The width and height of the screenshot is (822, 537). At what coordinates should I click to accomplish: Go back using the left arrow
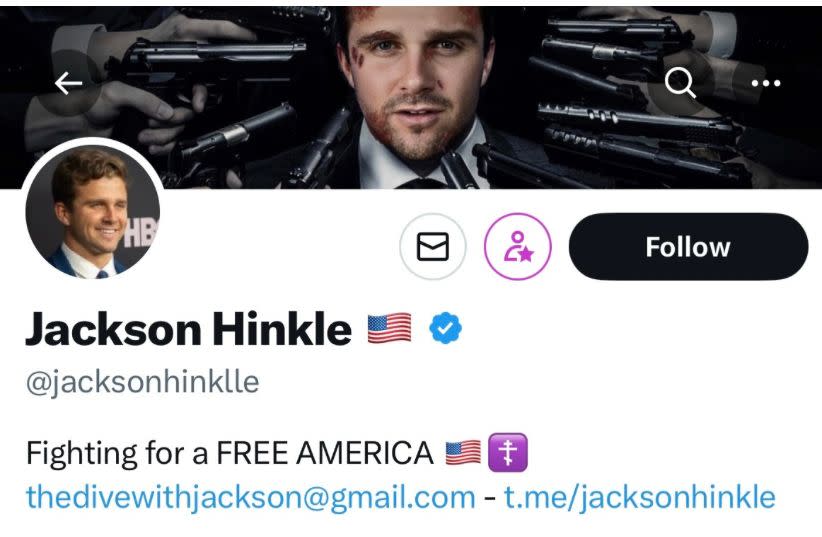click(68, 83)
